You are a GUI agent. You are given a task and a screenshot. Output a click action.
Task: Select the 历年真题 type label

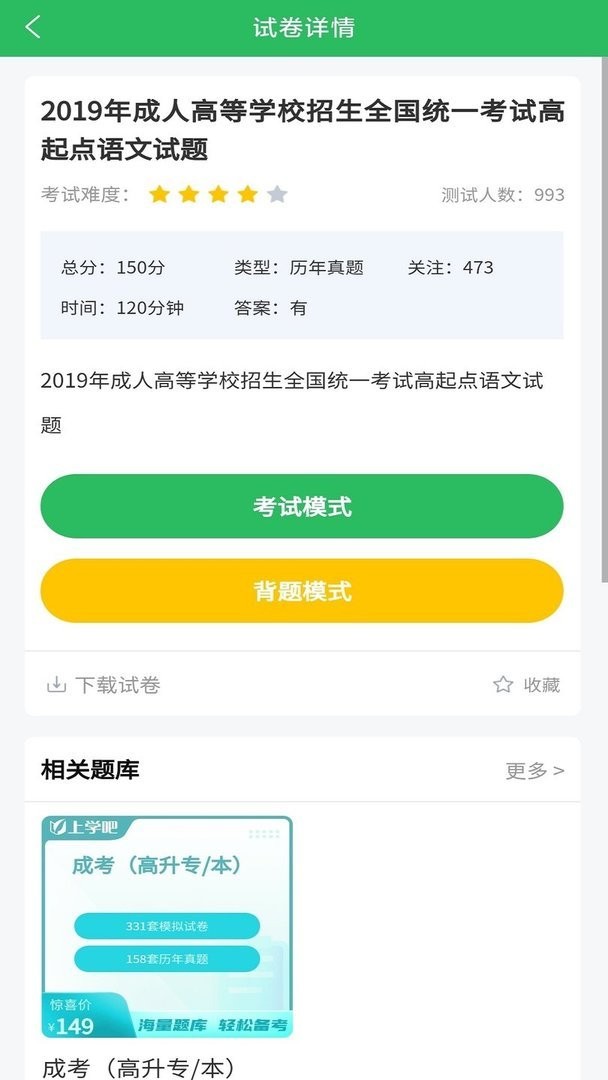point(327,268)
